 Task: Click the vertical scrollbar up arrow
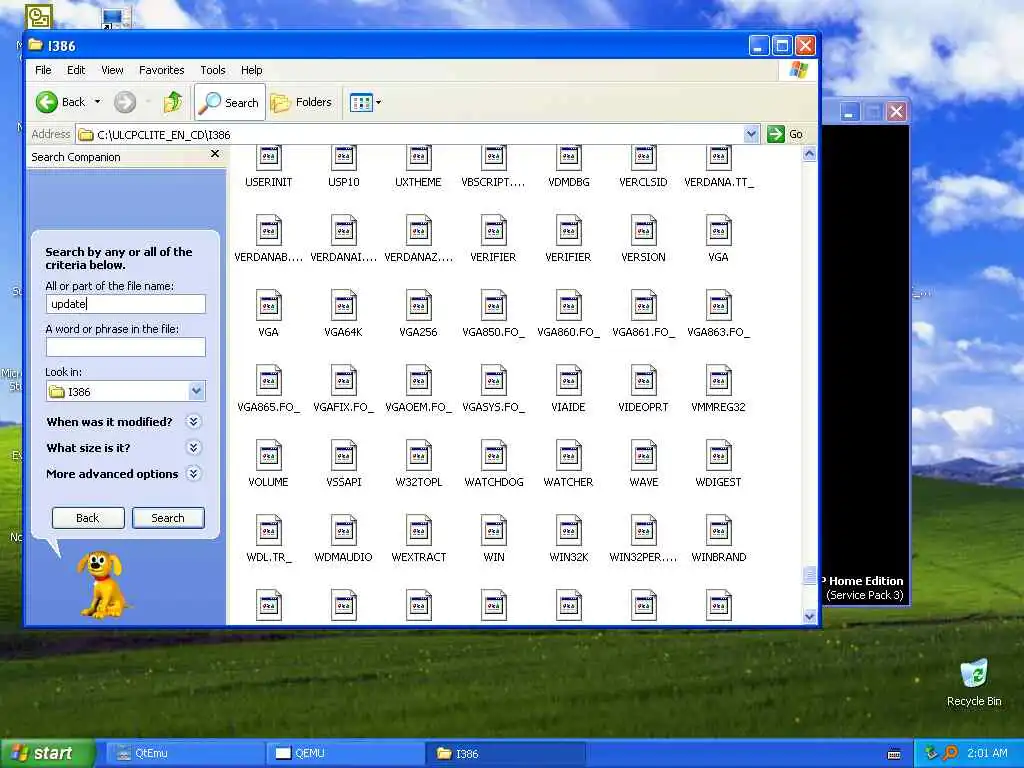pyautogui.click(x=809, y=154)
